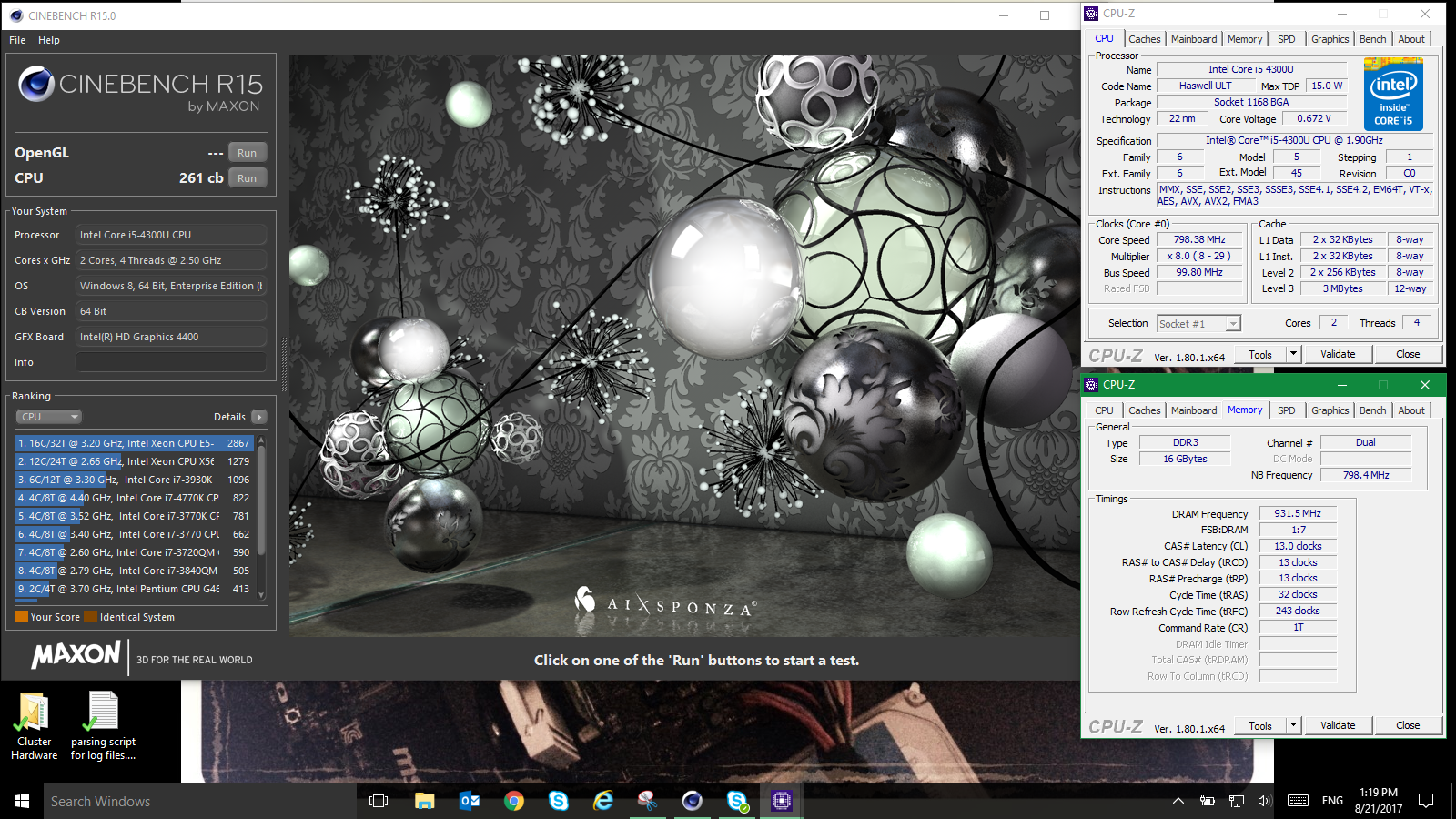Select ranking row Core i7-3930K
The width and height of the screenshot is (1456, 819).
(134, 480)
